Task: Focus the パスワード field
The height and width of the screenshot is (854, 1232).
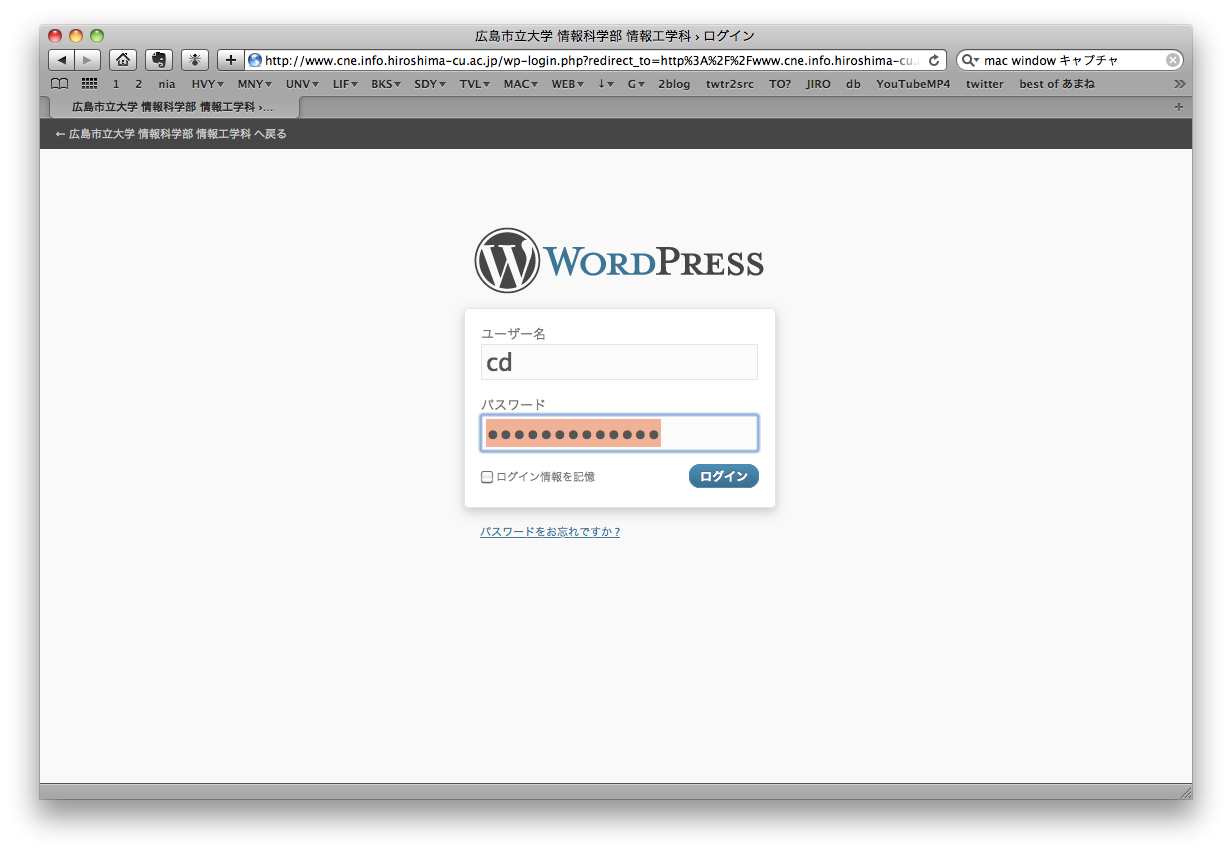Action: tap(619, 433)
